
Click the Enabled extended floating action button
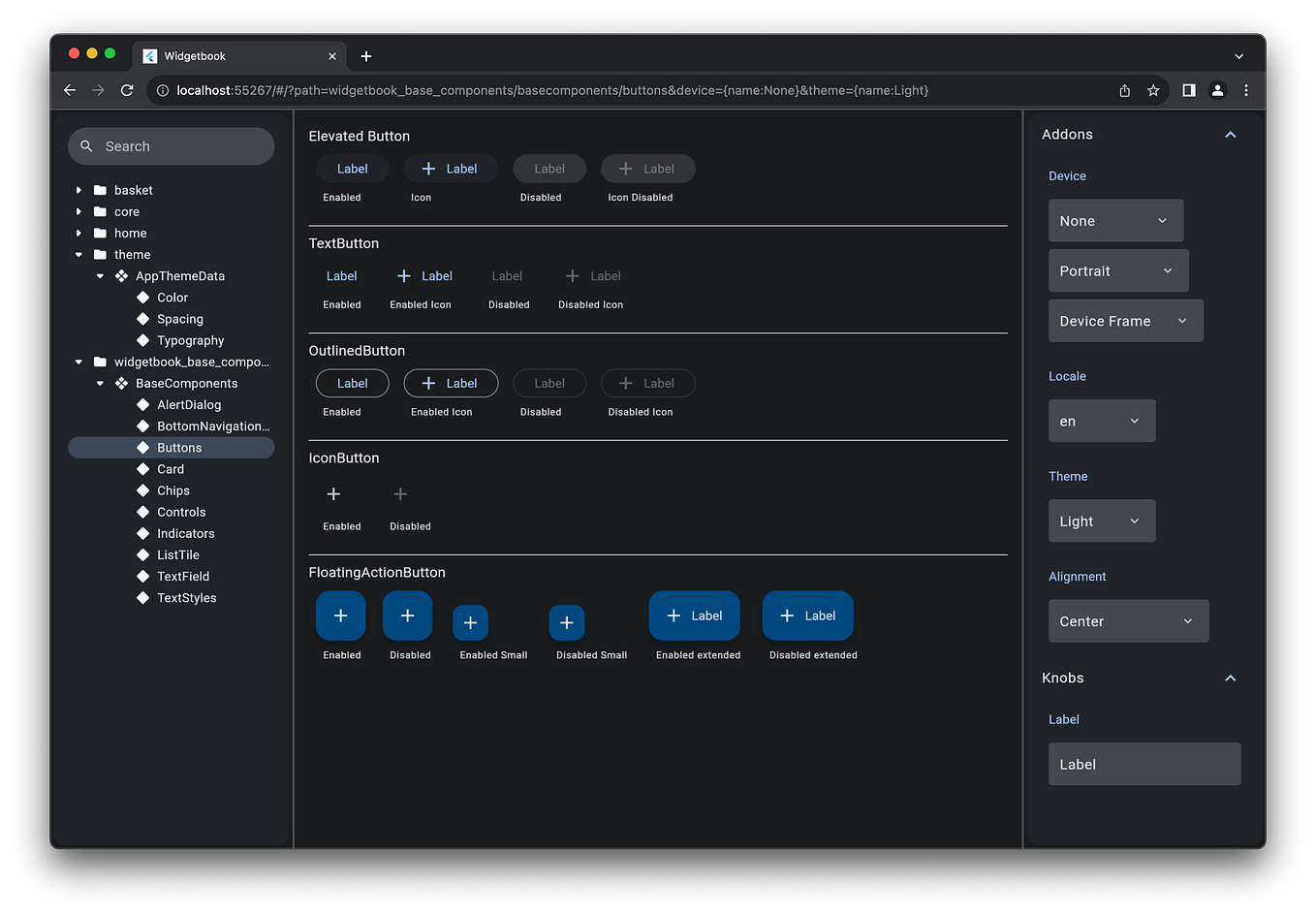[694, 615]
